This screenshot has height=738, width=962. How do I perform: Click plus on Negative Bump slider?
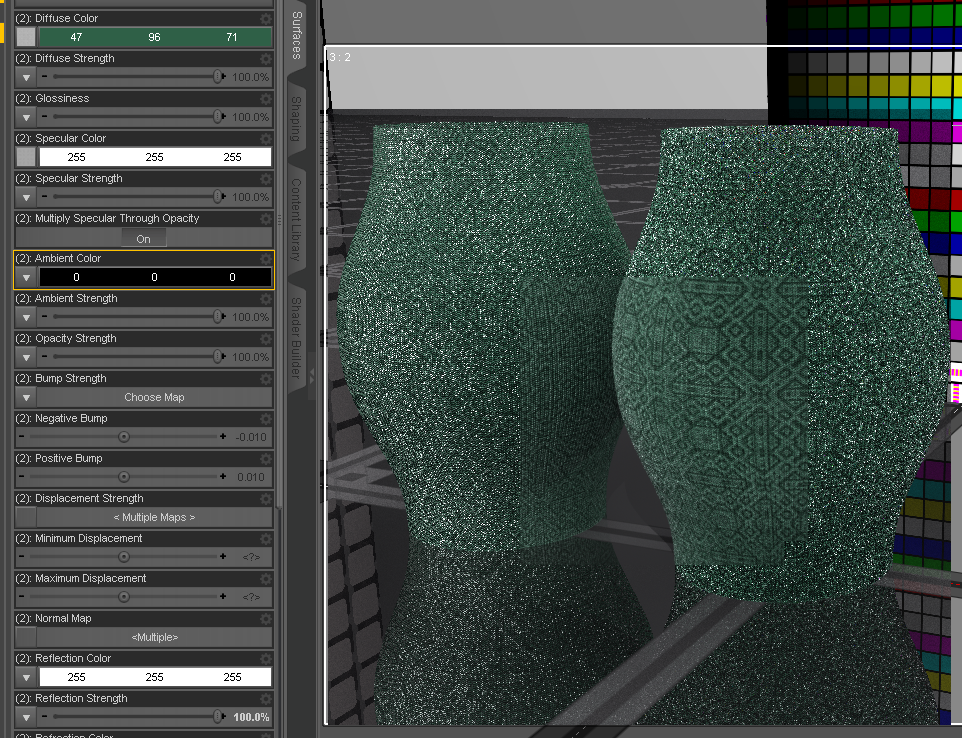click(223, 436)
